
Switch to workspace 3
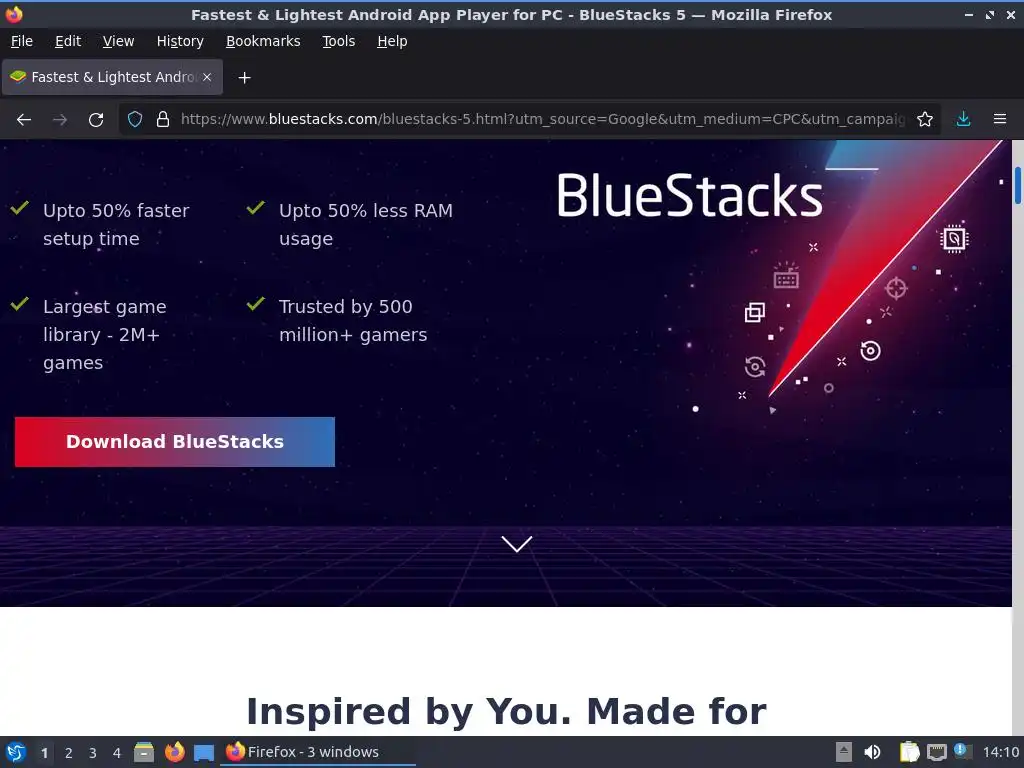click(93, 753)
